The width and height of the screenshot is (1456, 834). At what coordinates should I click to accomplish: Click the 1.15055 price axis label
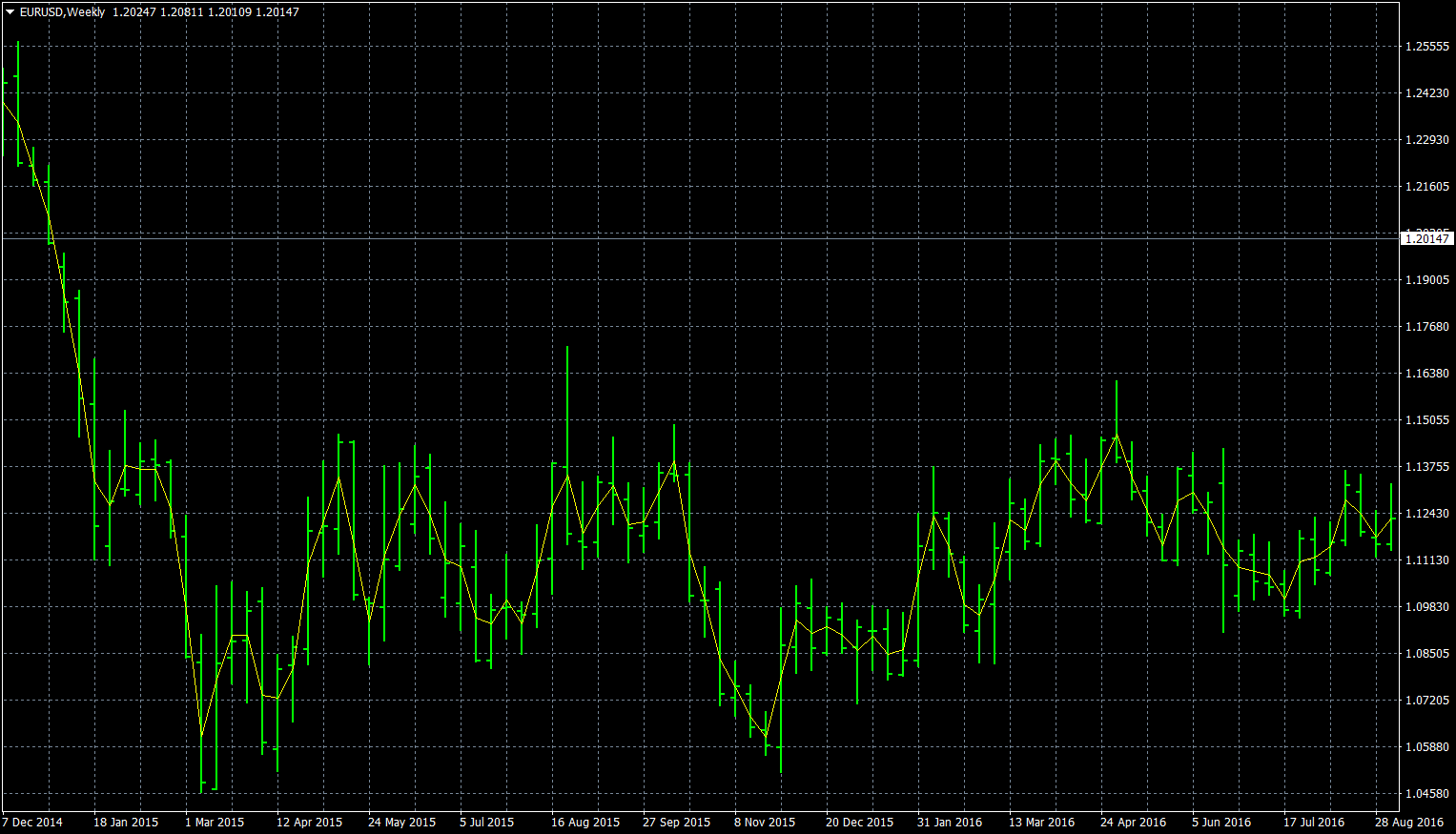click(x=1427, y=420)
